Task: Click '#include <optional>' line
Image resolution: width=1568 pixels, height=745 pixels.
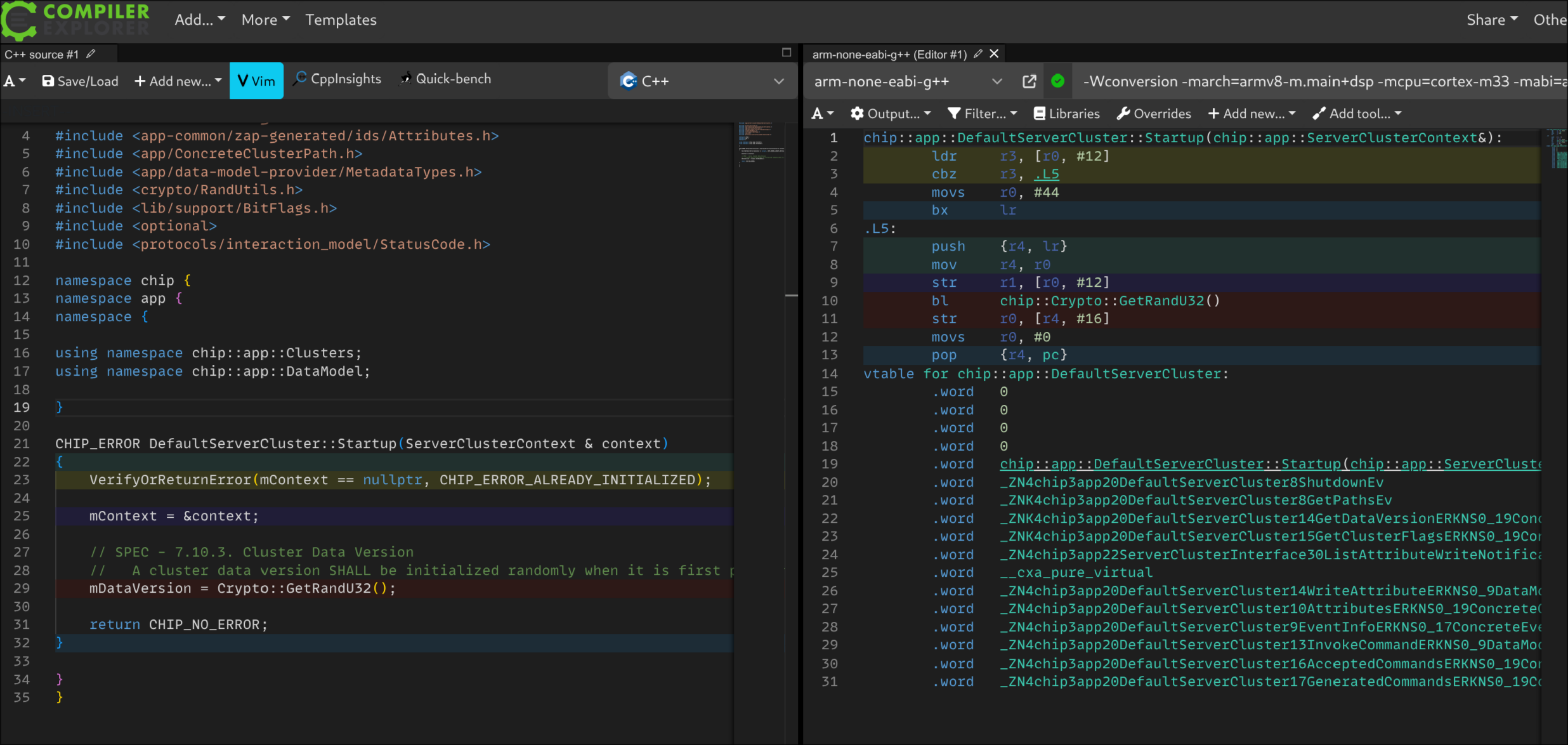Action: pos(136,226)
